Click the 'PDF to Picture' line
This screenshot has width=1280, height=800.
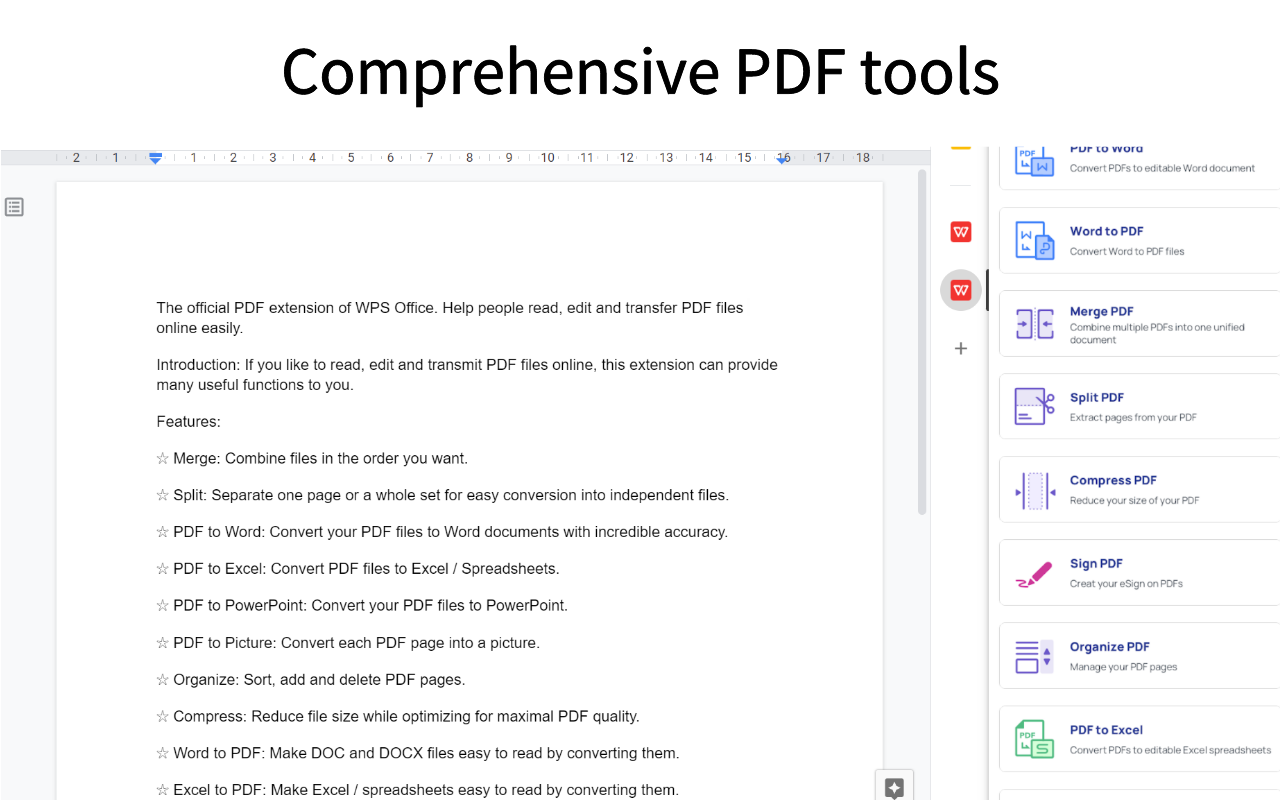point(348,643)
